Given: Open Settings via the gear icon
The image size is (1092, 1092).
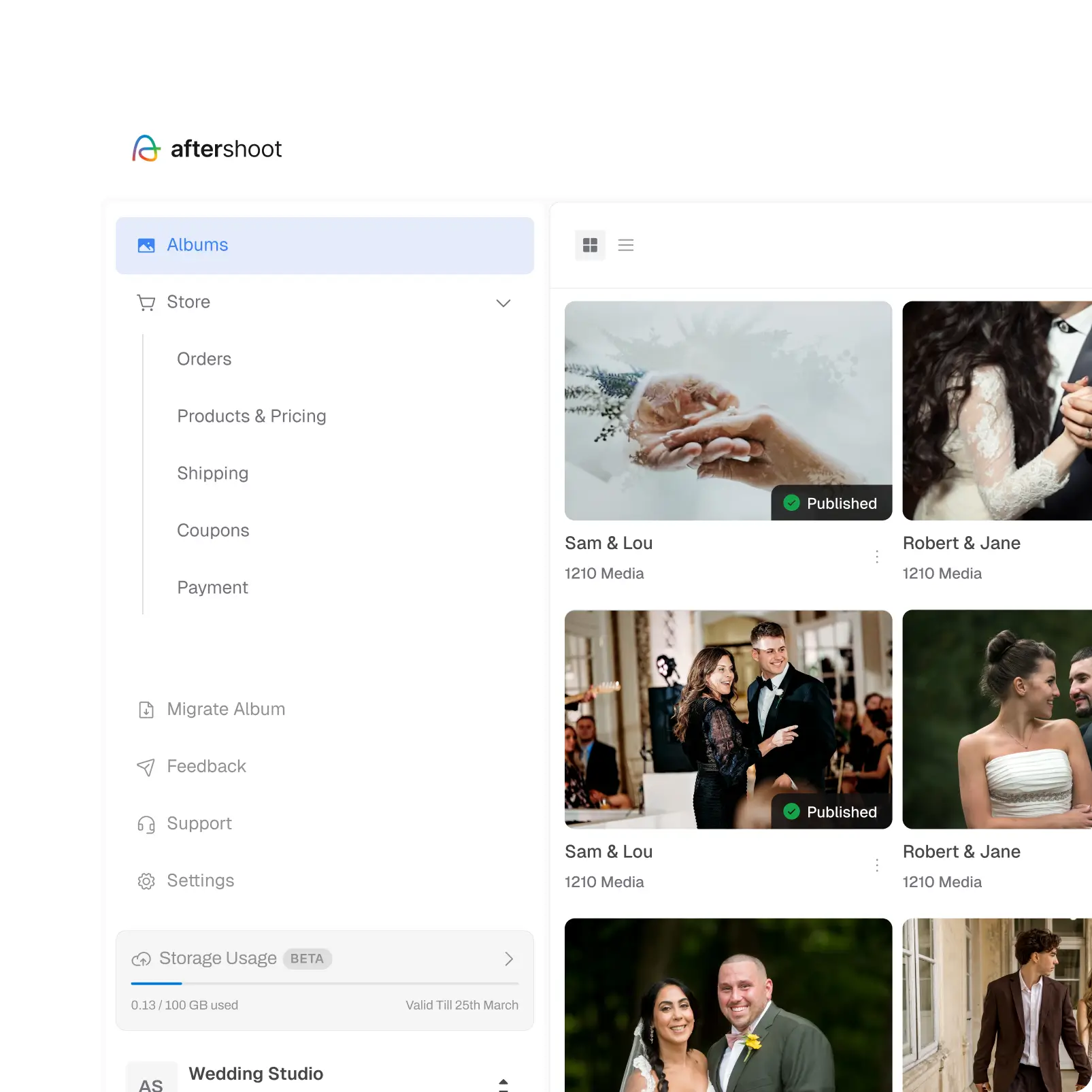Looking at the screenshot, I should 146,881.
